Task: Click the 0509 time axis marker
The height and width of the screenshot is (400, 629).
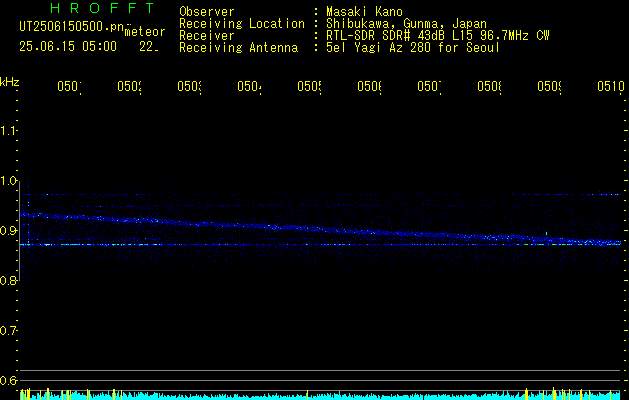Action: [549, 86]
